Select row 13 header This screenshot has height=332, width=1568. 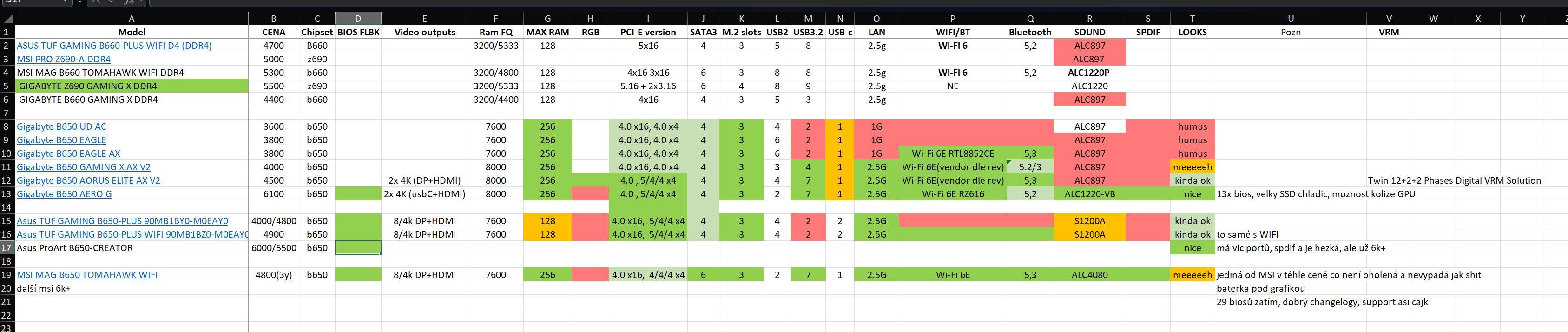coord(7,194)
